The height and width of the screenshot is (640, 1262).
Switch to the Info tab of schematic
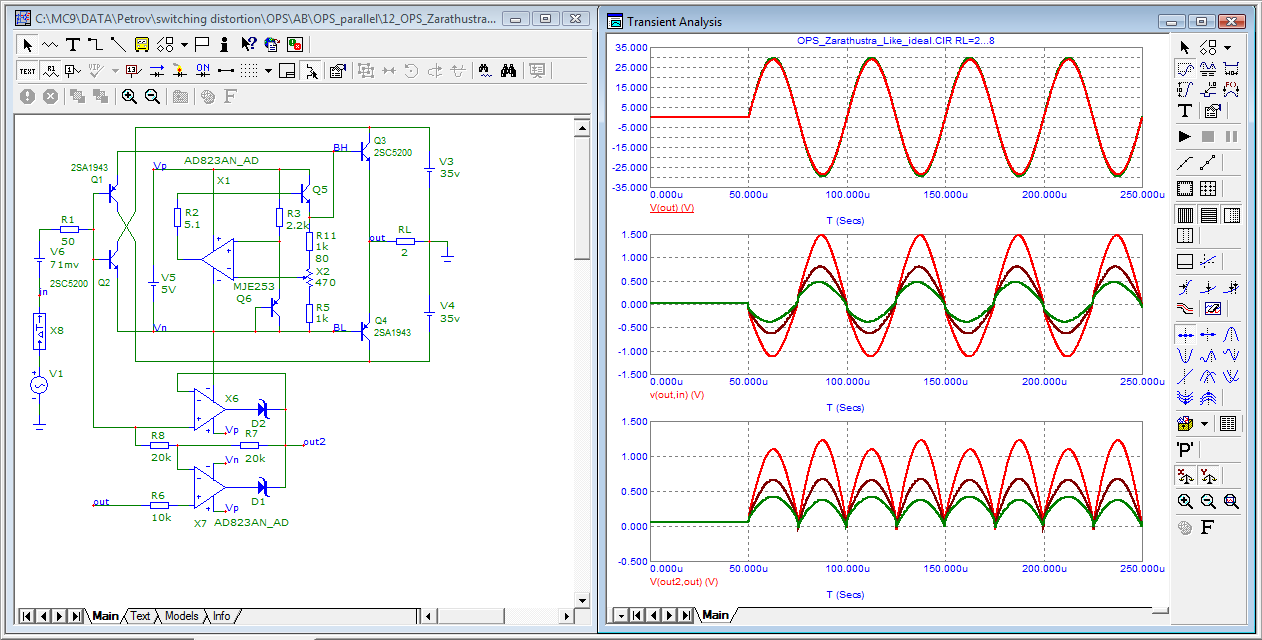pos(221,616)
